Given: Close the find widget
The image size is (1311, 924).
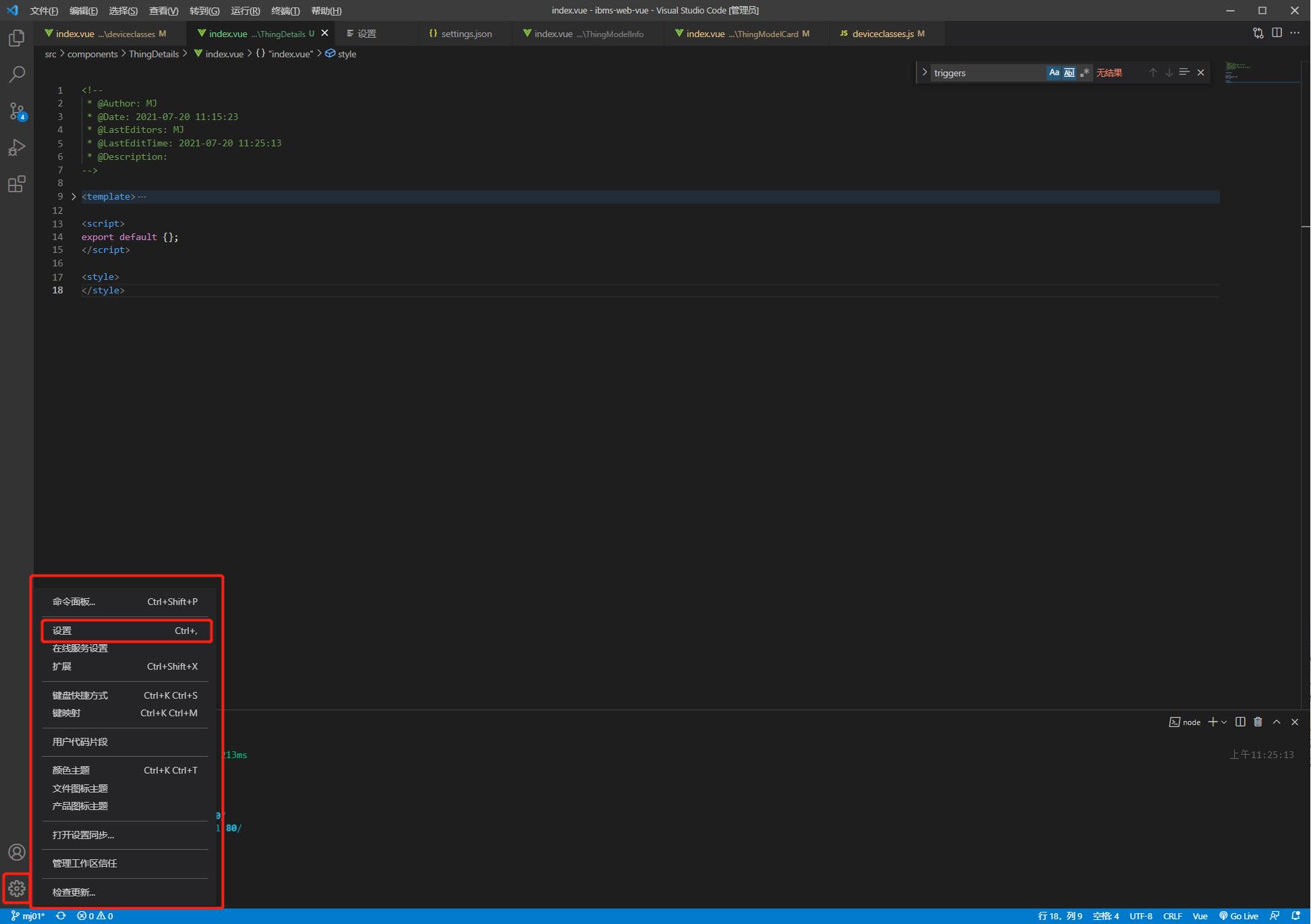Looking at the screenshot, I should point(1200,72).
